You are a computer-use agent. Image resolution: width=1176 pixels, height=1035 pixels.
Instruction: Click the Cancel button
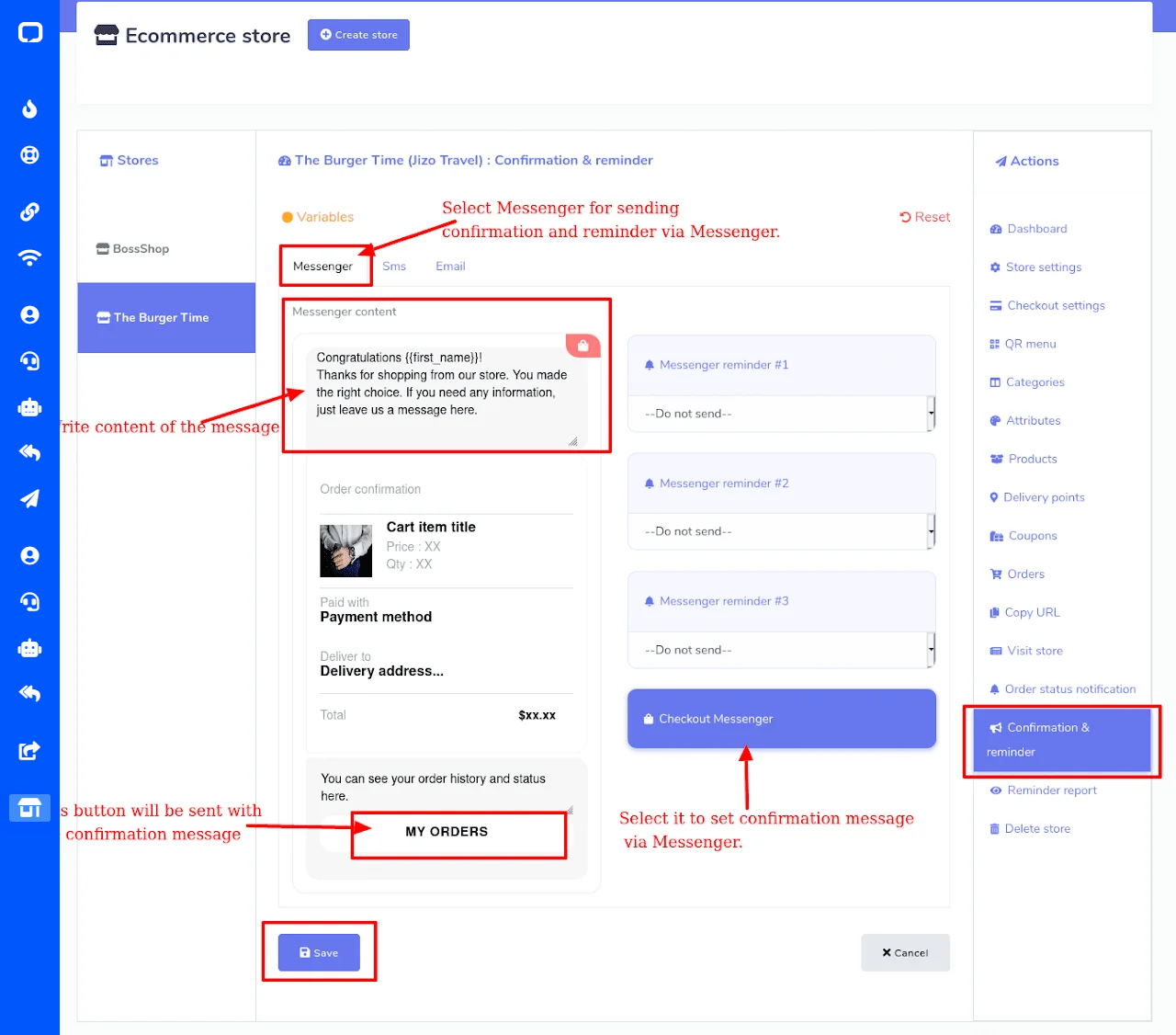pyautogui.click(x=905, y=953)
